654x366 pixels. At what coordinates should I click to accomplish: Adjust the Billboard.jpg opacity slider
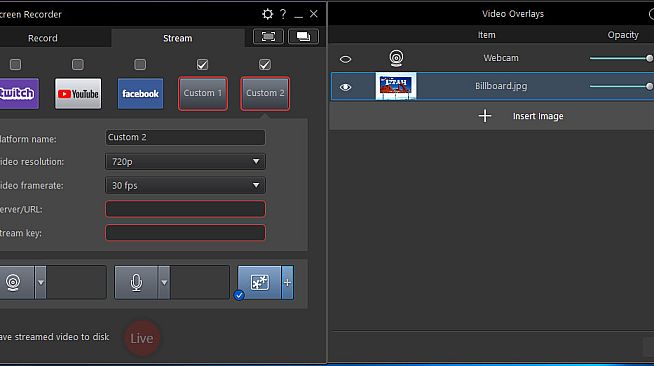click(x=621, y=86)
